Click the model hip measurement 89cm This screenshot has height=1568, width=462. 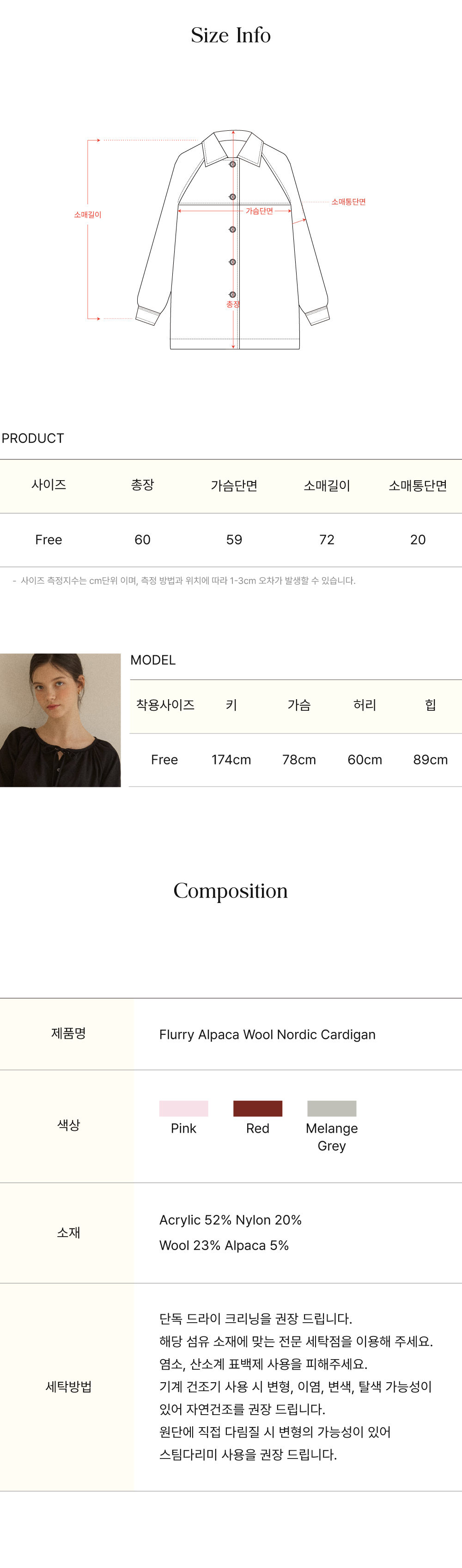(x=430, y=760)
